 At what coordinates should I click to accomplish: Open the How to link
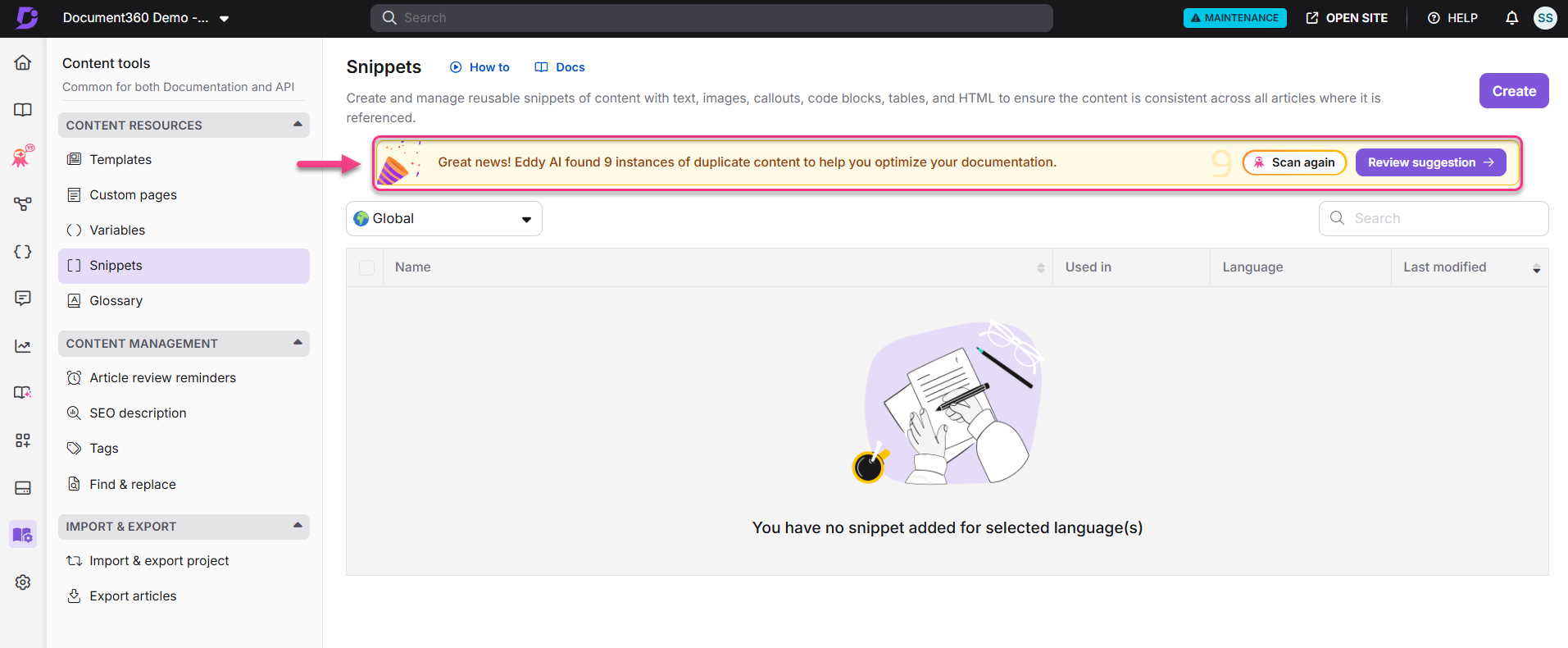tap(479, 67)
